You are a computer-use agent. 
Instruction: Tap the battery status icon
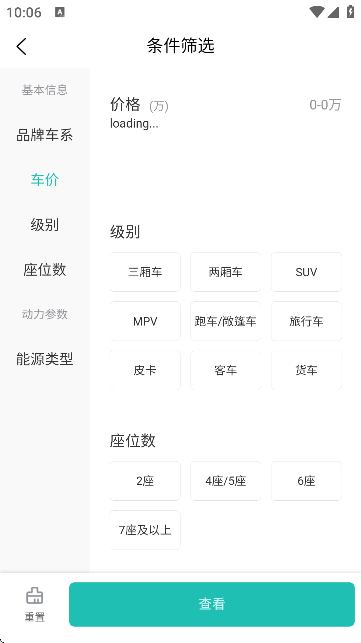(x=350, y=12)
